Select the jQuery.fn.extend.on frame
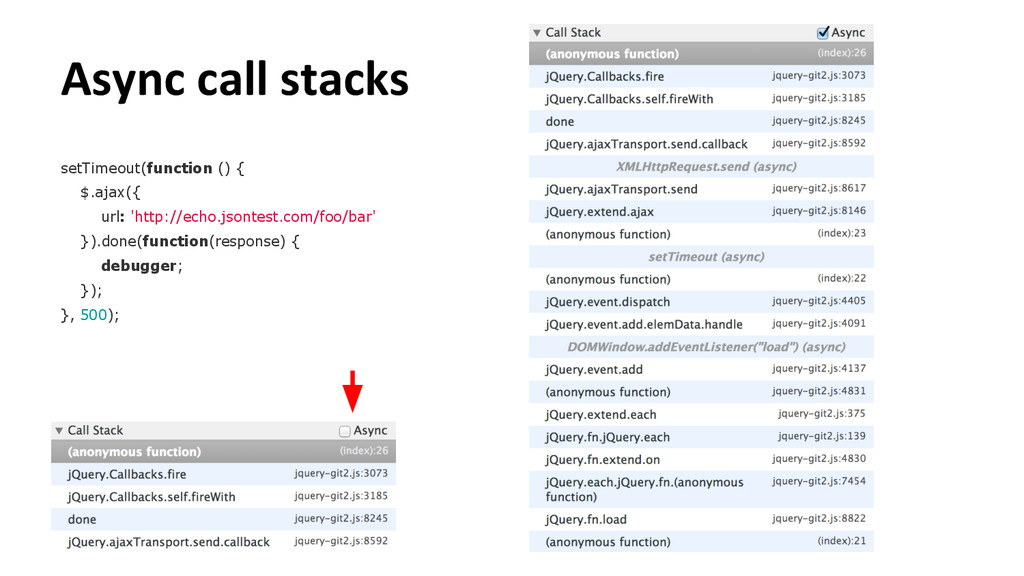1024x576 pixels. point(701,460)
